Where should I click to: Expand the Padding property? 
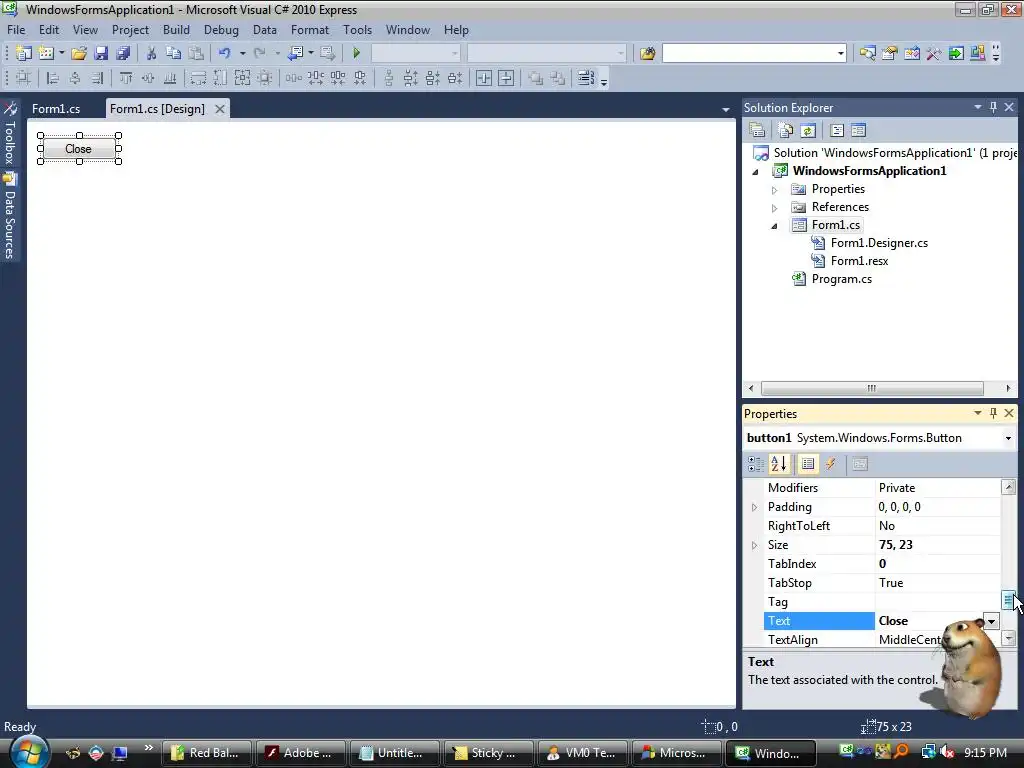[754, 507]
